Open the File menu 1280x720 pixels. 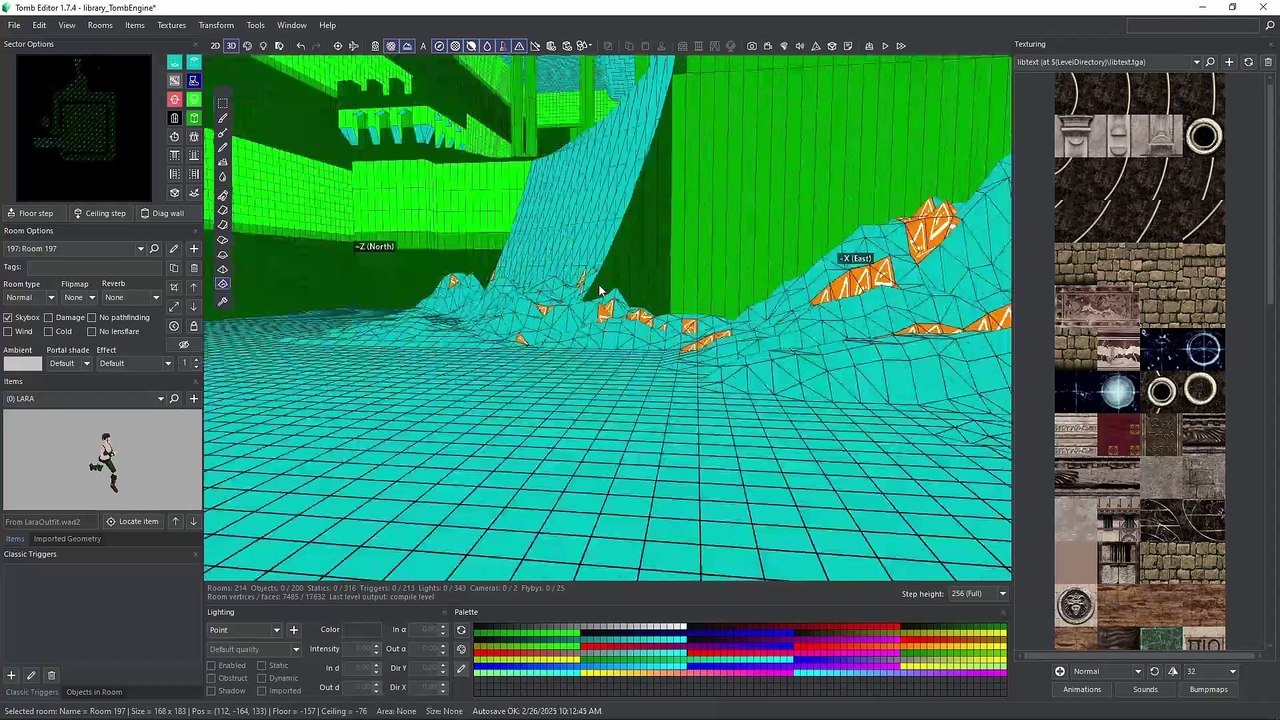tap(14, 25)
